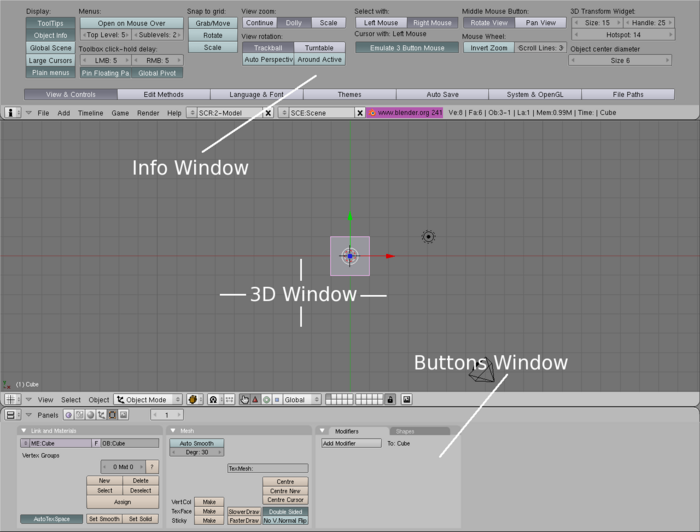Toggle the Global Scene option
700x532 pixels.
(50, 48)
